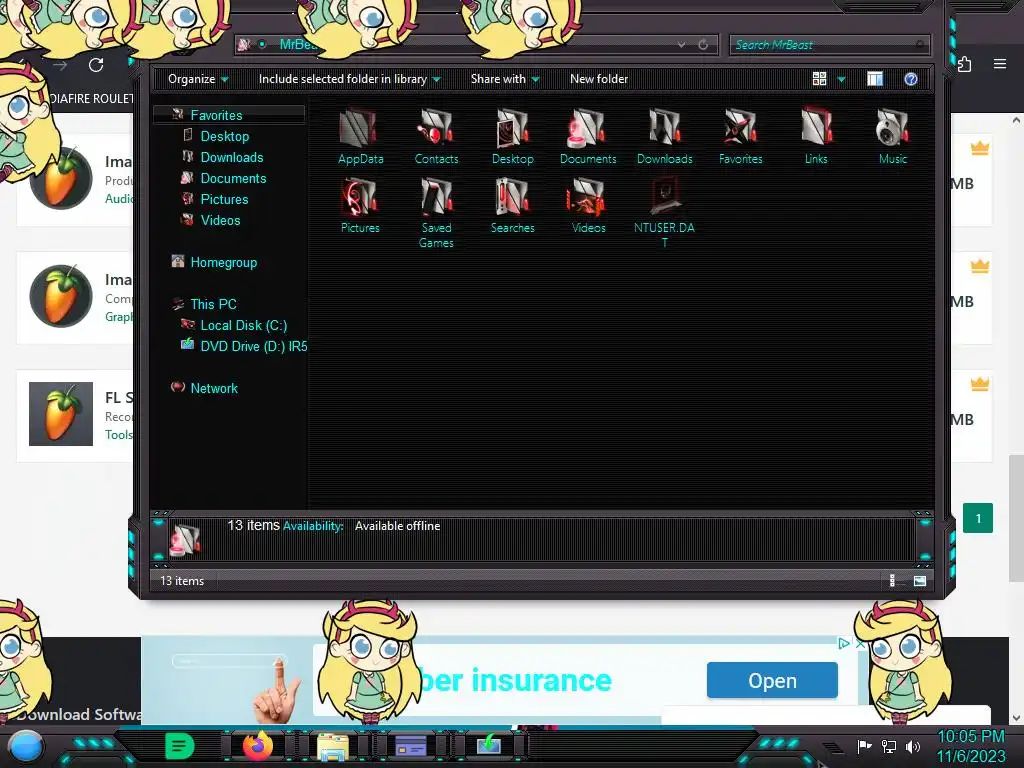Open the Videos folder in file pane

(x=588, y=206)
